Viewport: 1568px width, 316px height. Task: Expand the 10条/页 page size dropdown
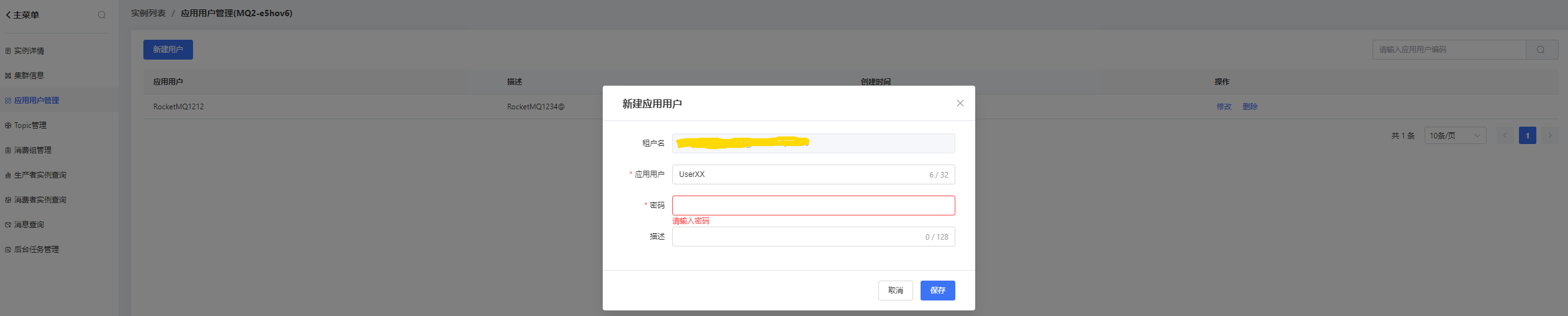(x=1454, y=135)
